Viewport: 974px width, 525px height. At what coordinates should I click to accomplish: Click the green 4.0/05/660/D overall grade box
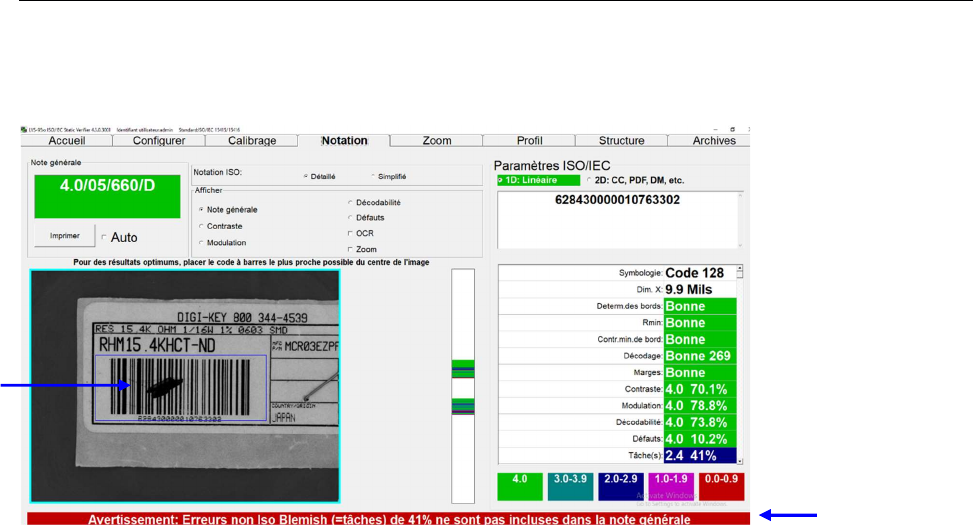point(107,196)
